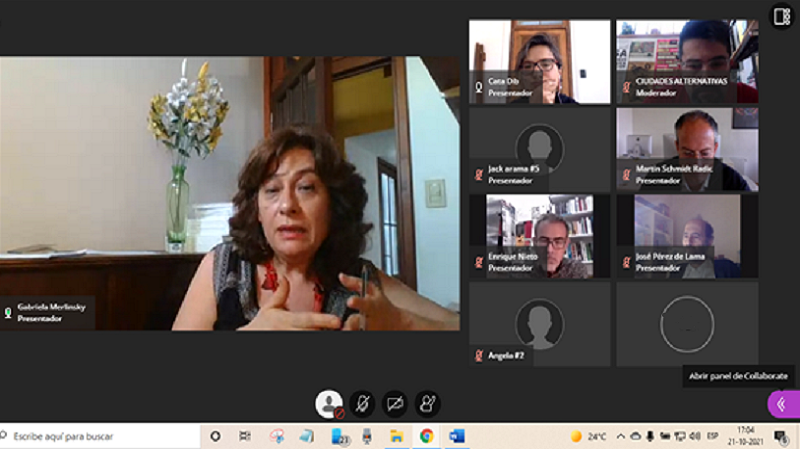The image size is (800, 449).
Task: Open battery status tray icon
Action: click(665, 437)
